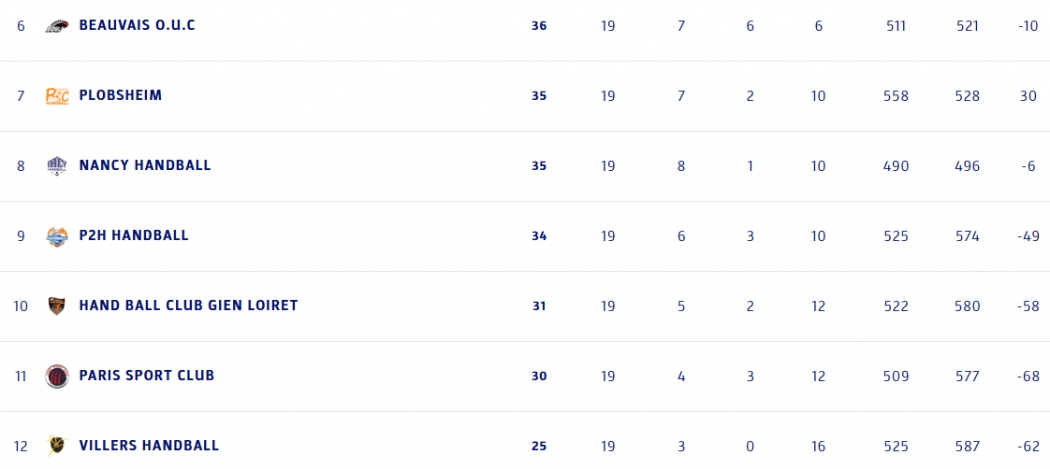This screenshot has width=1050, height=469.
Task: Open the PLOBSHEIM team page
Action: pos(120,95)
